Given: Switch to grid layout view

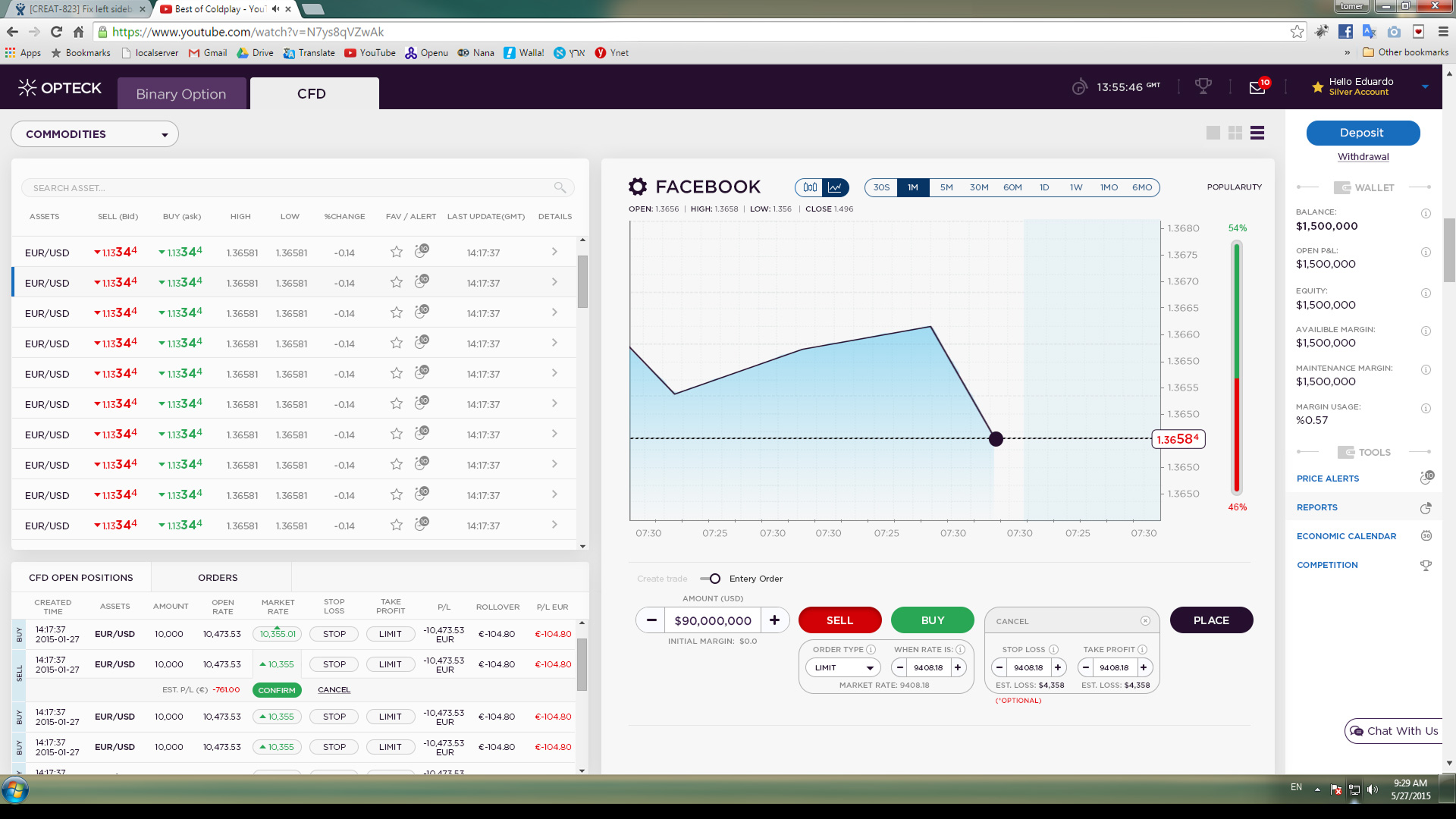Looking at the screenshot, I should pos(1235,133).
